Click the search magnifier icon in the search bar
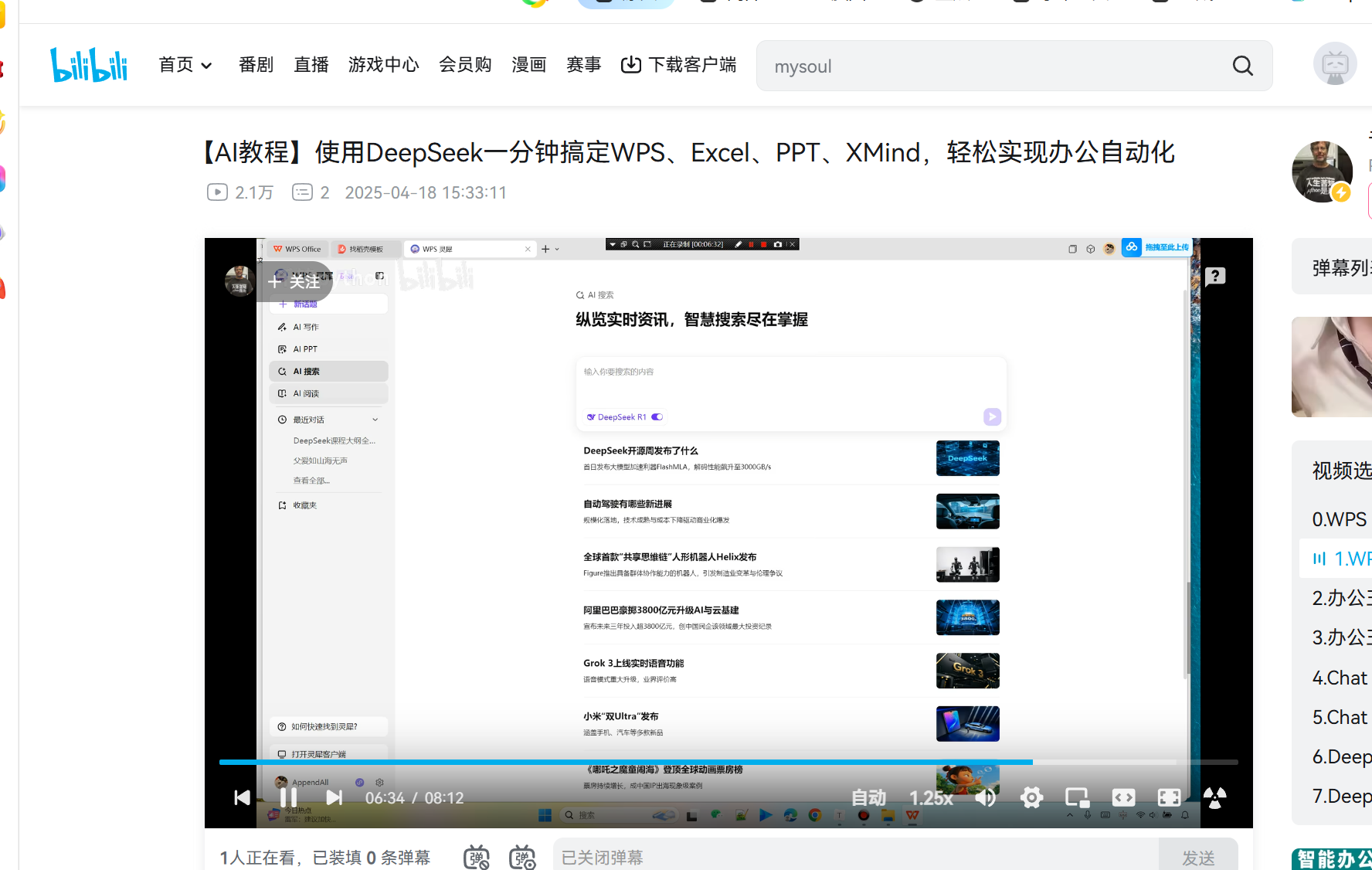This screenshot has width=1372, height=870. pyautogui.click(x=1243, y=66)
